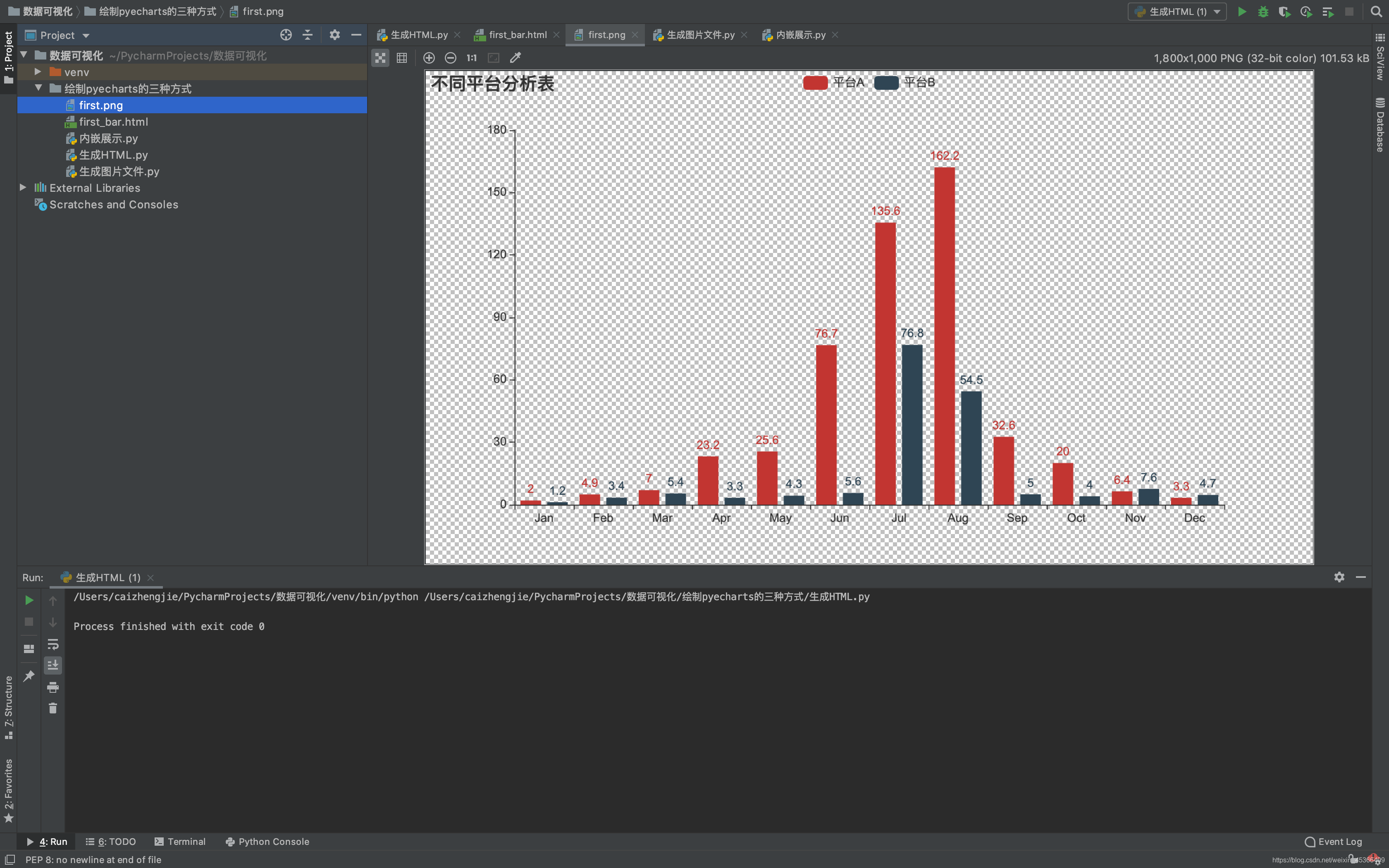
Task: Select first_bar.html in the Project tree
Action: [114, 122]
